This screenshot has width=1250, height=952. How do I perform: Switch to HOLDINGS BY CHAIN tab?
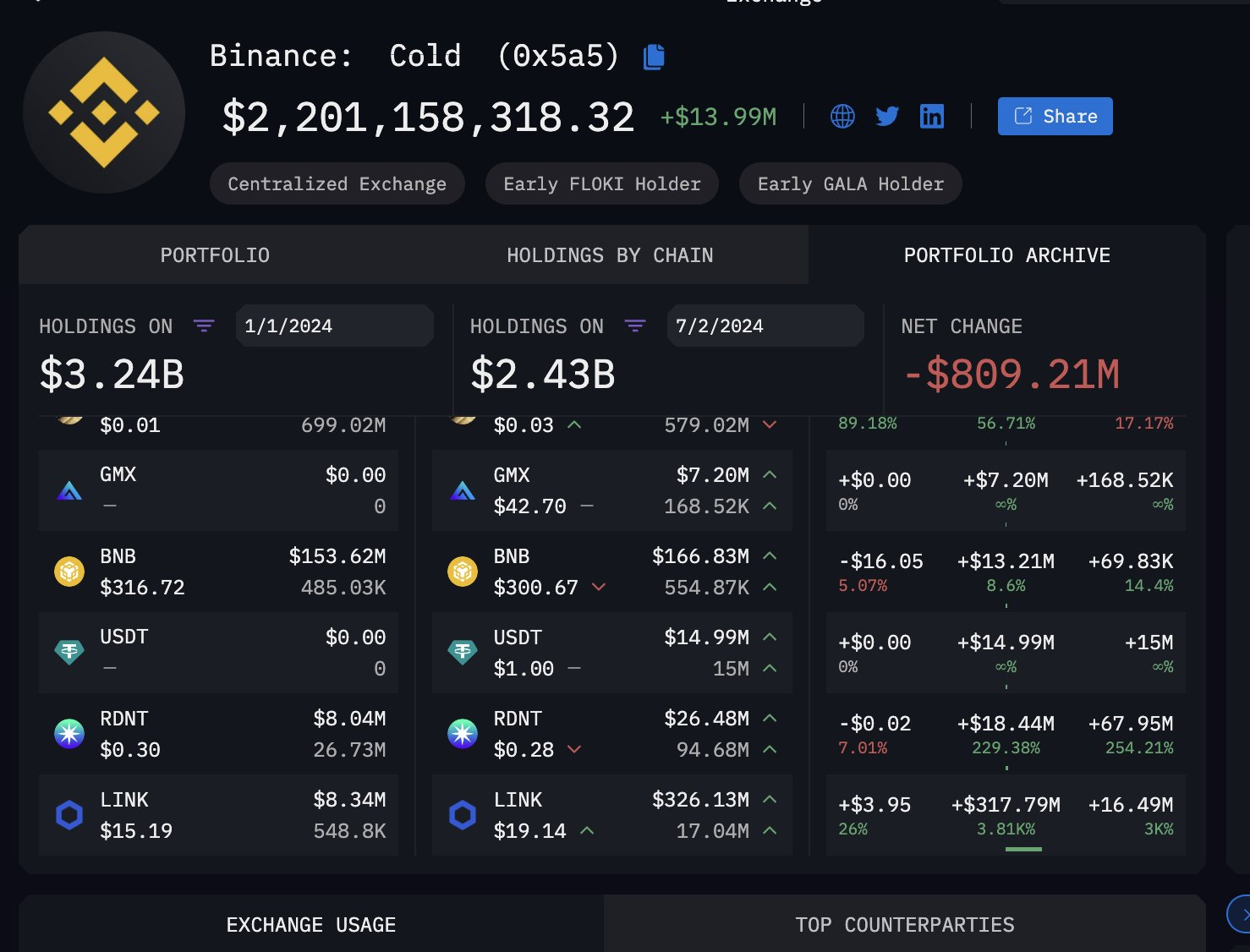click(x=610, y=254)
